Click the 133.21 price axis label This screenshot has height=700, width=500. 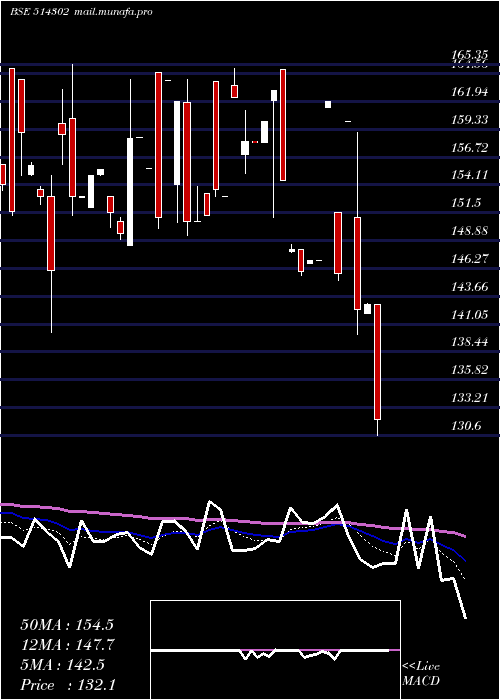click(x=470, y=398)
